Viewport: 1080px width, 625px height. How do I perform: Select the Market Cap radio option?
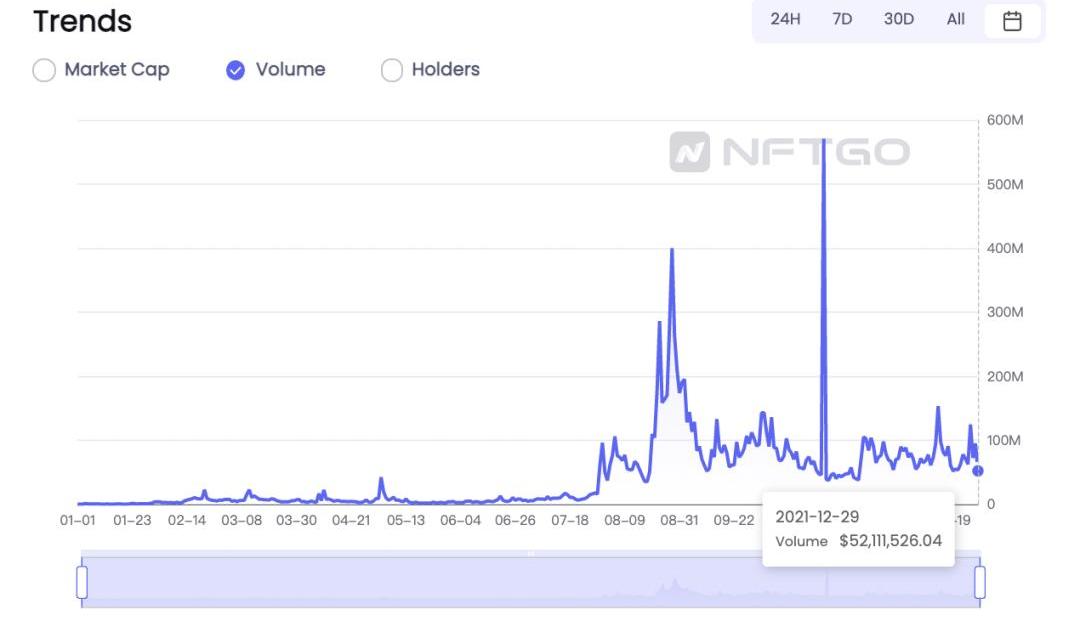(x=44, y=70)
